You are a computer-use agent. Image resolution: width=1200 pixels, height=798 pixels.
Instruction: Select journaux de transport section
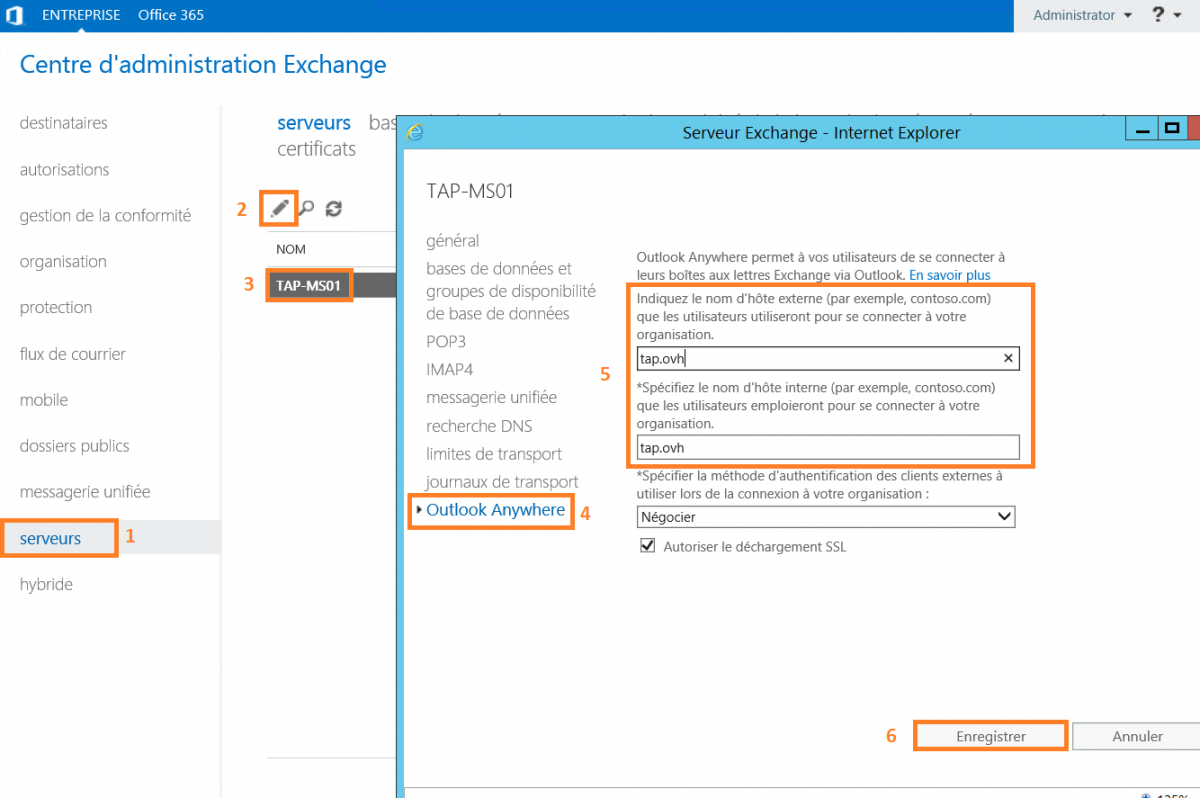(502, 482)
